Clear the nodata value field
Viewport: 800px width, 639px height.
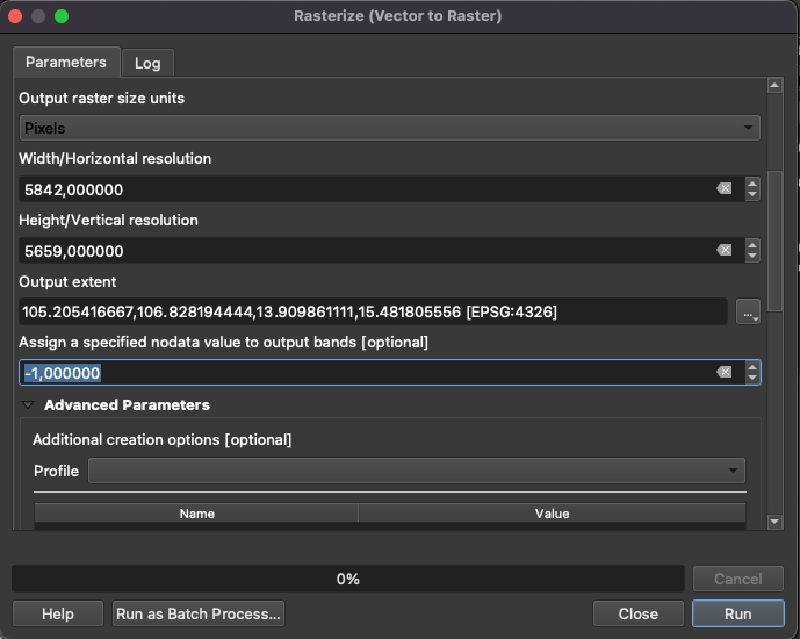[x=724, y=372]
